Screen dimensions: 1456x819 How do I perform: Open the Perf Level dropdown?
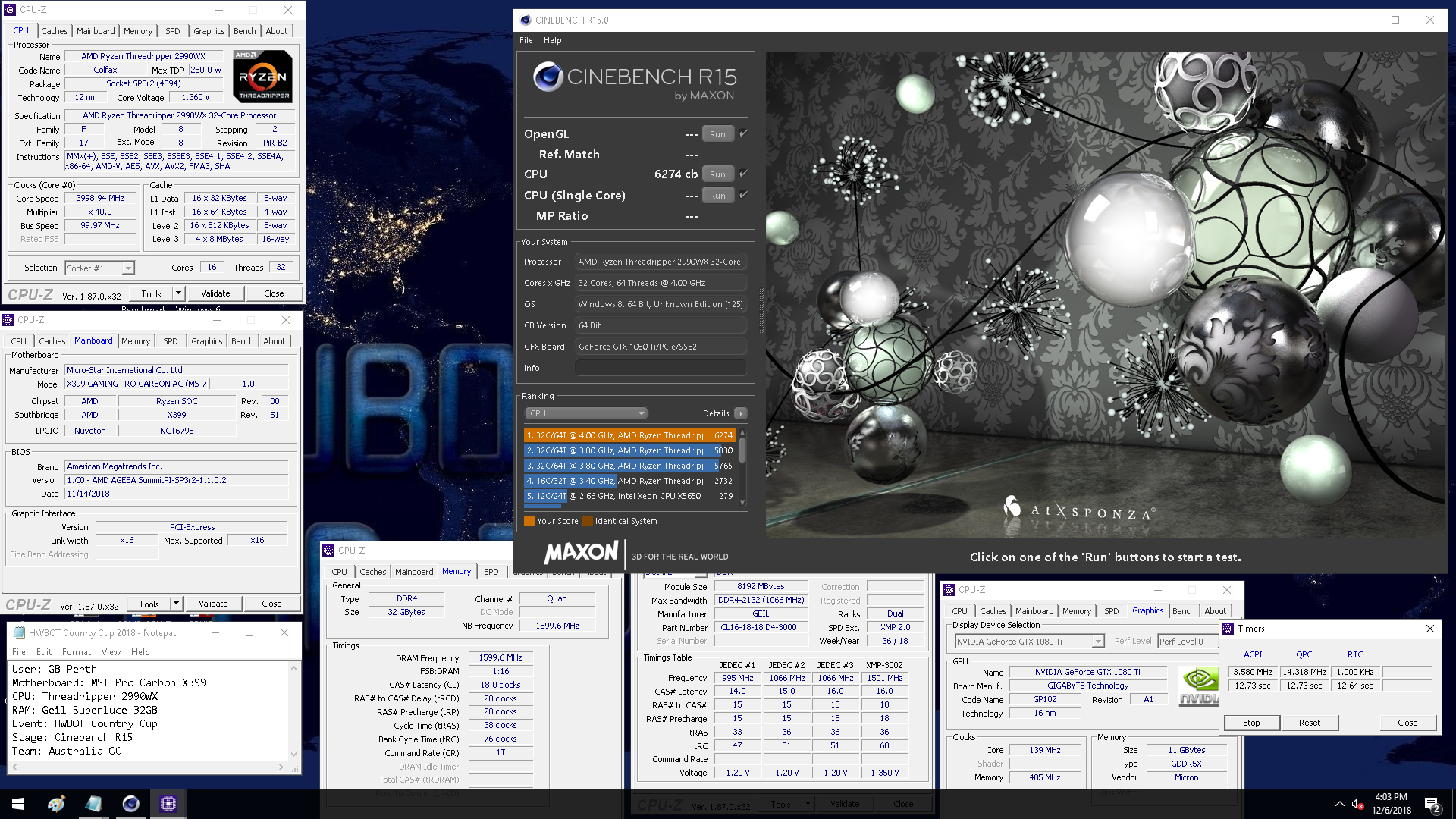(1188, 642)
